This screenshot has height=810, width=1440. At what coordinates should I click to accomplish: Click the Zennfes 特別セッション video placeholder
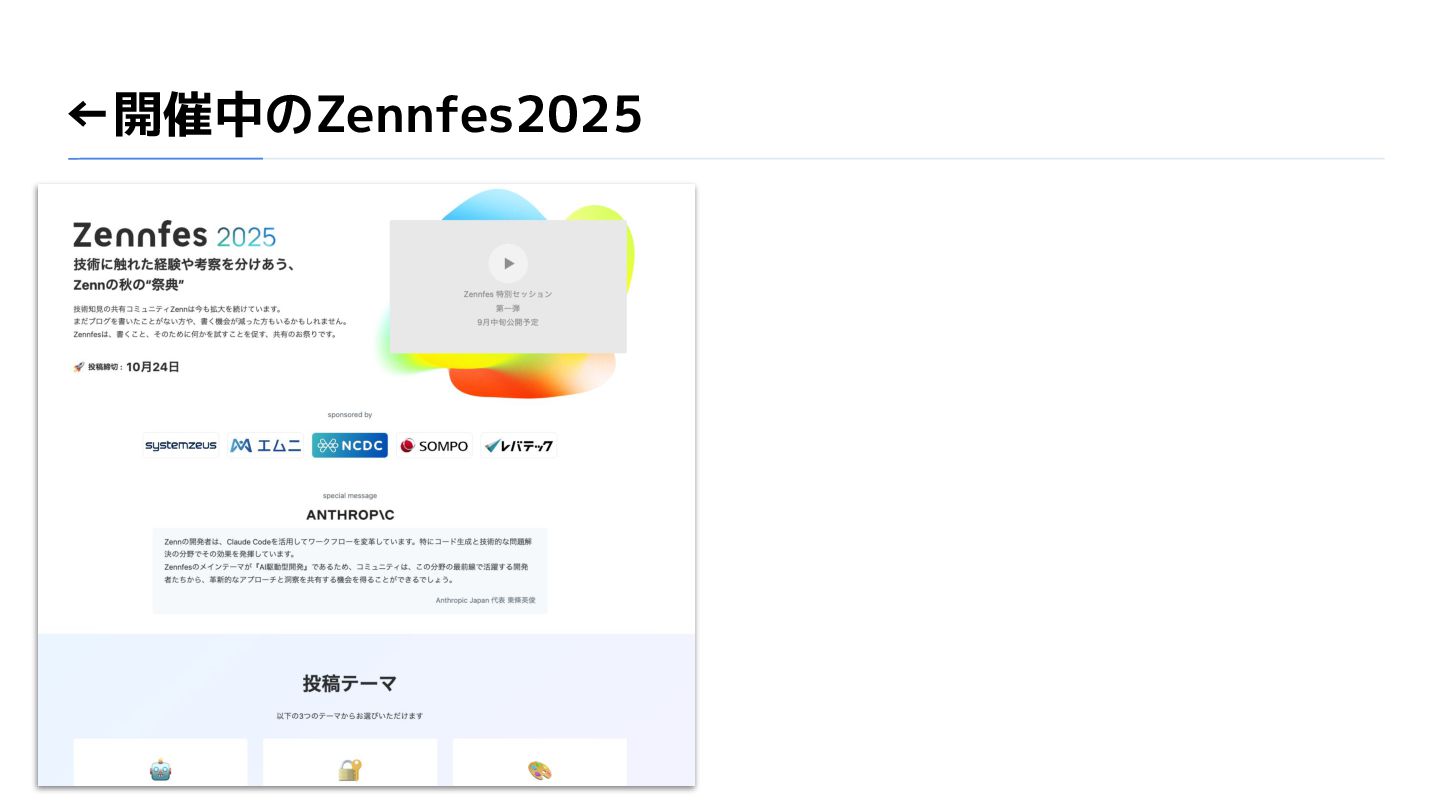tap(508, 286)
